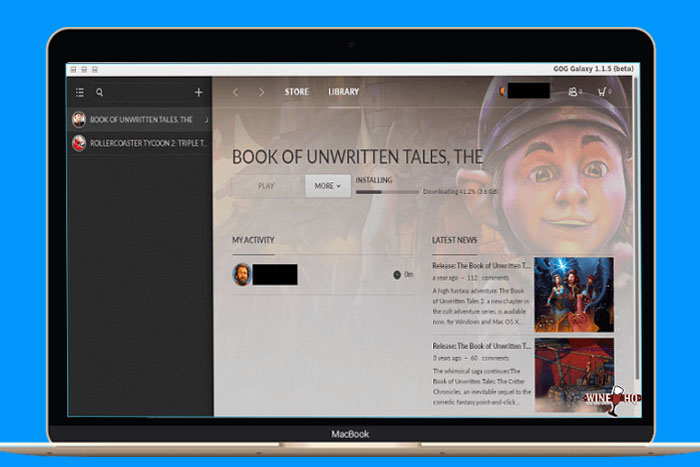700x467 pixels.
Task: Click the Downloading 41.2% status text
Action: [460, 192]
